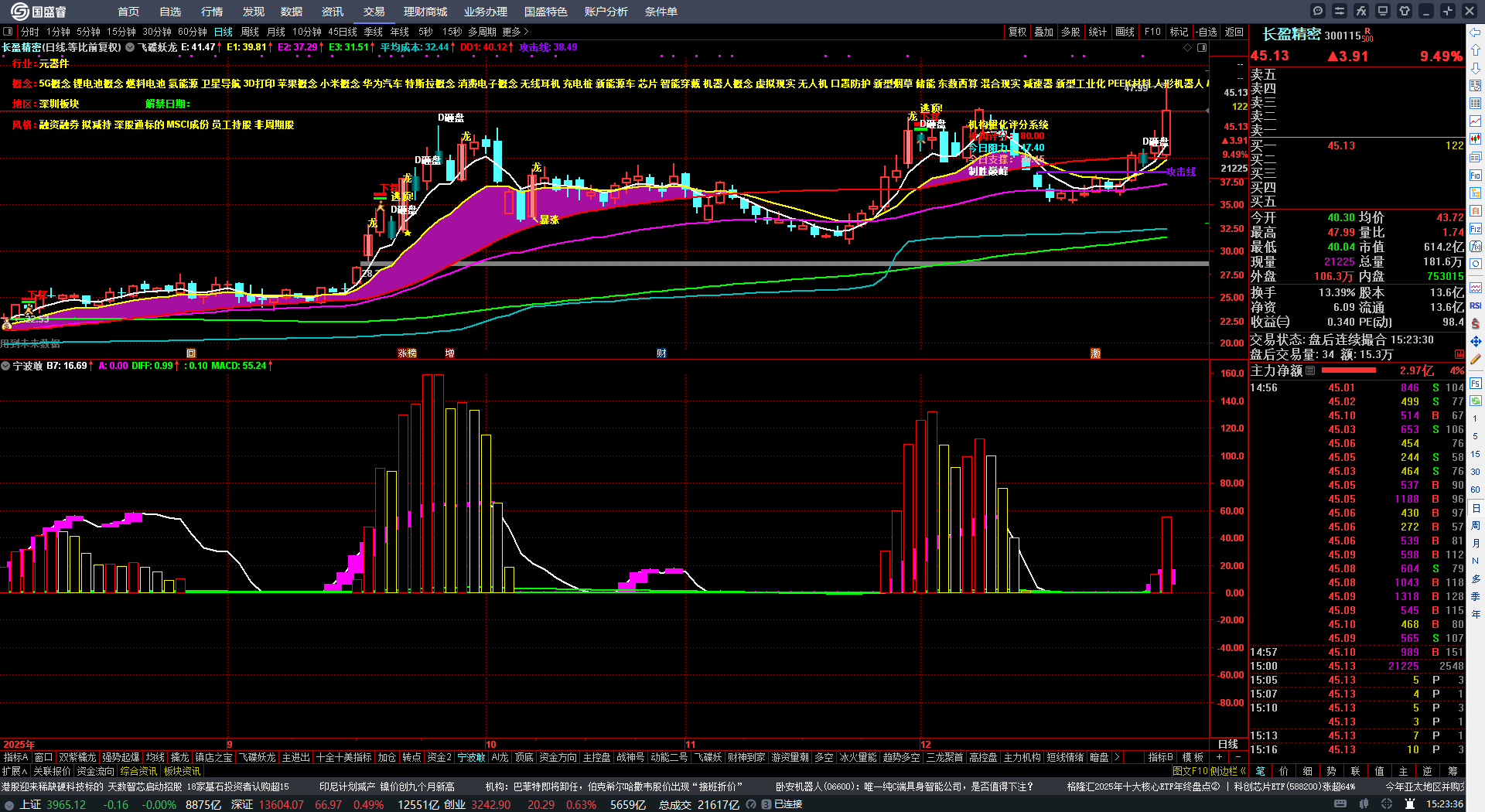Show more indicator tabs with the > arrow

(x=1116, y=757)
